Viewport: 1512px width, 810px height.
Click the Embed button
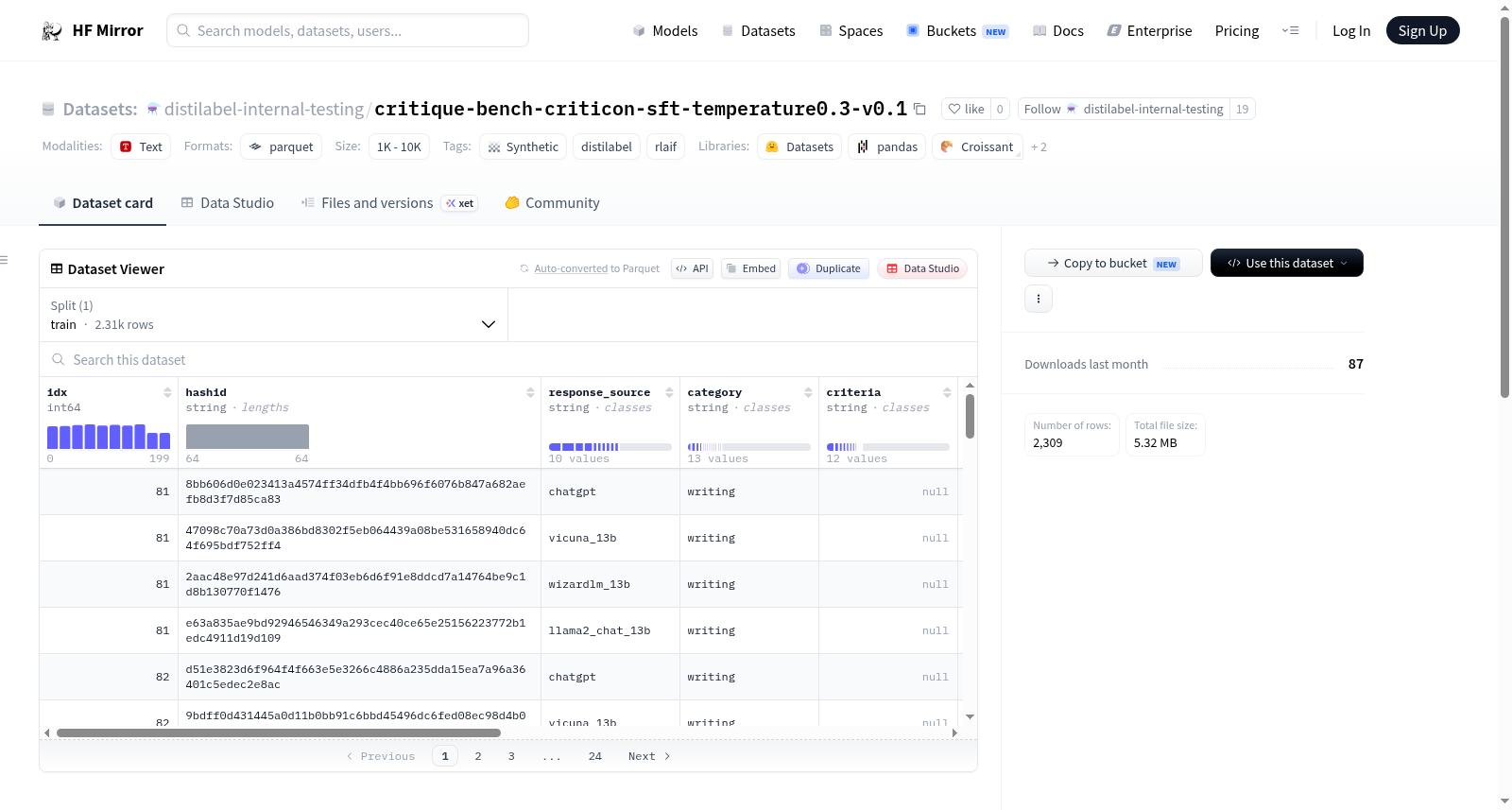(750, 268)
